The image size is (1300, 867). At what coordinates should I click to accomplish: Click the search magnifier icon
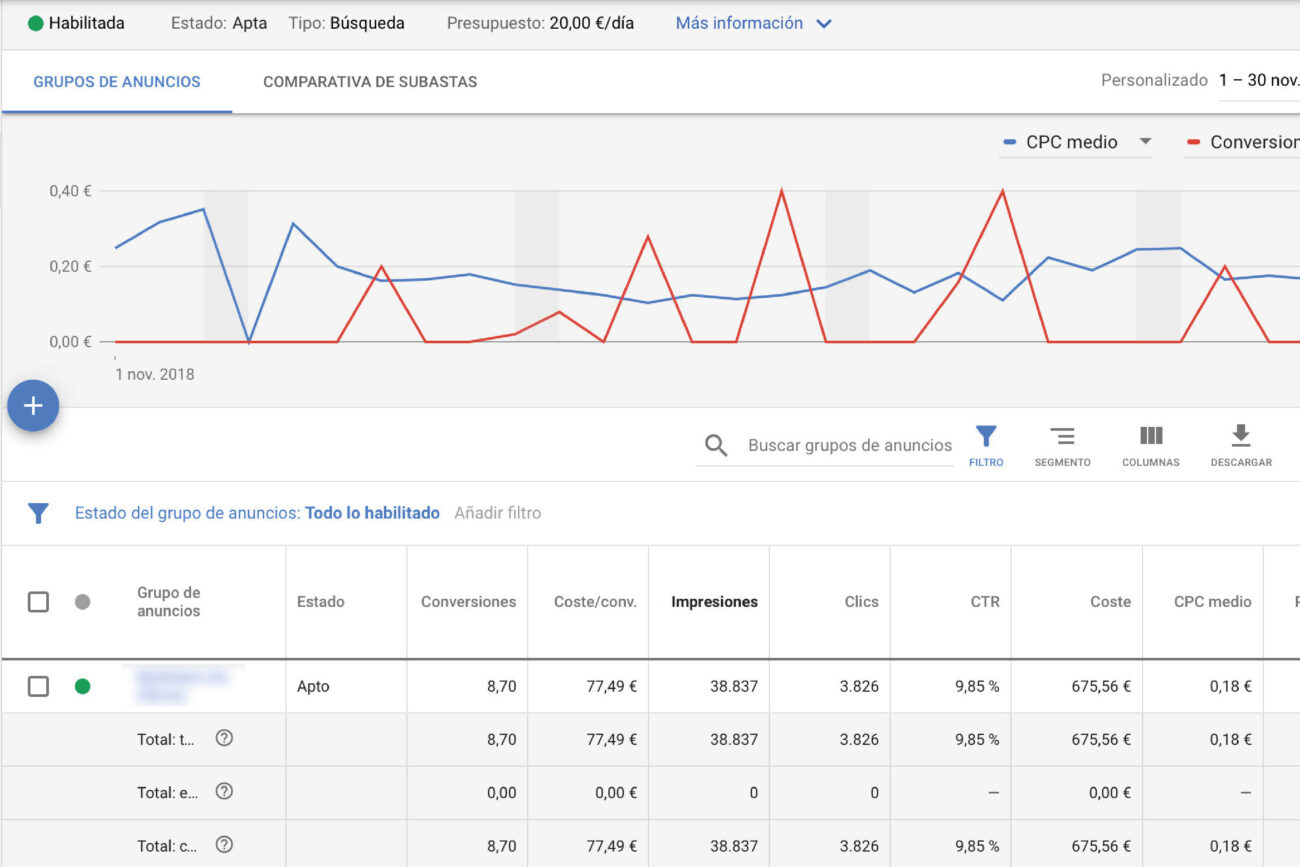coord(716,445)
